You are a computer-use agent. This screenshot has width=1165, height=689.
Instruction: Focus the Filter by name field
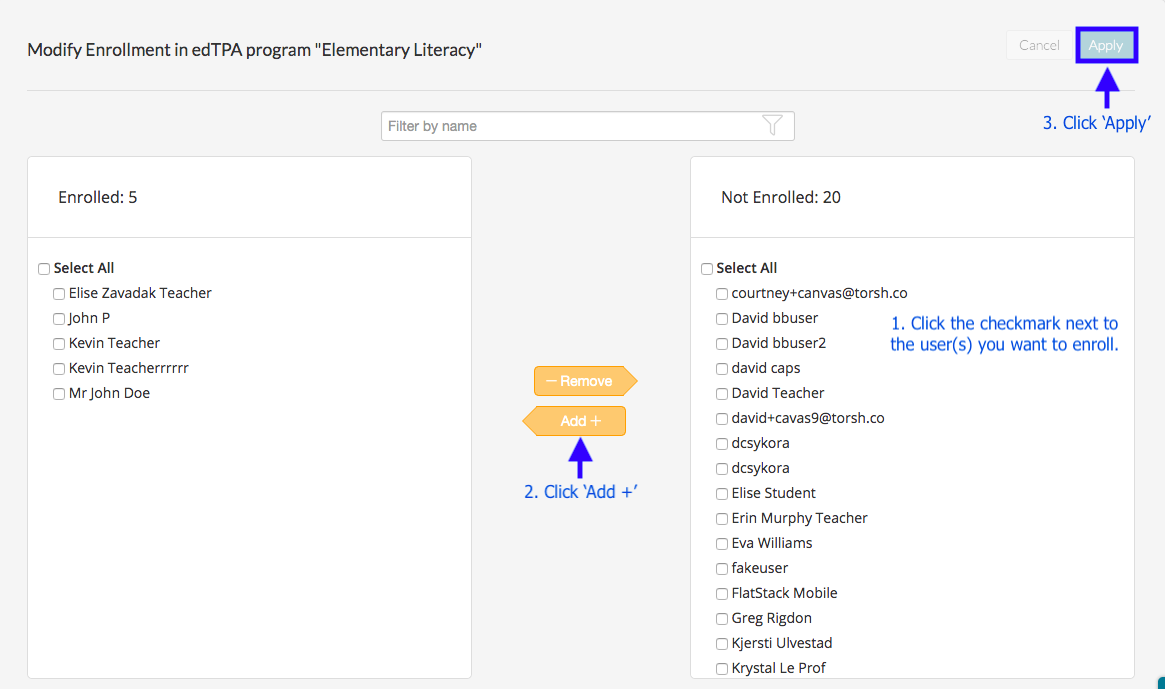tap(570, 126)
